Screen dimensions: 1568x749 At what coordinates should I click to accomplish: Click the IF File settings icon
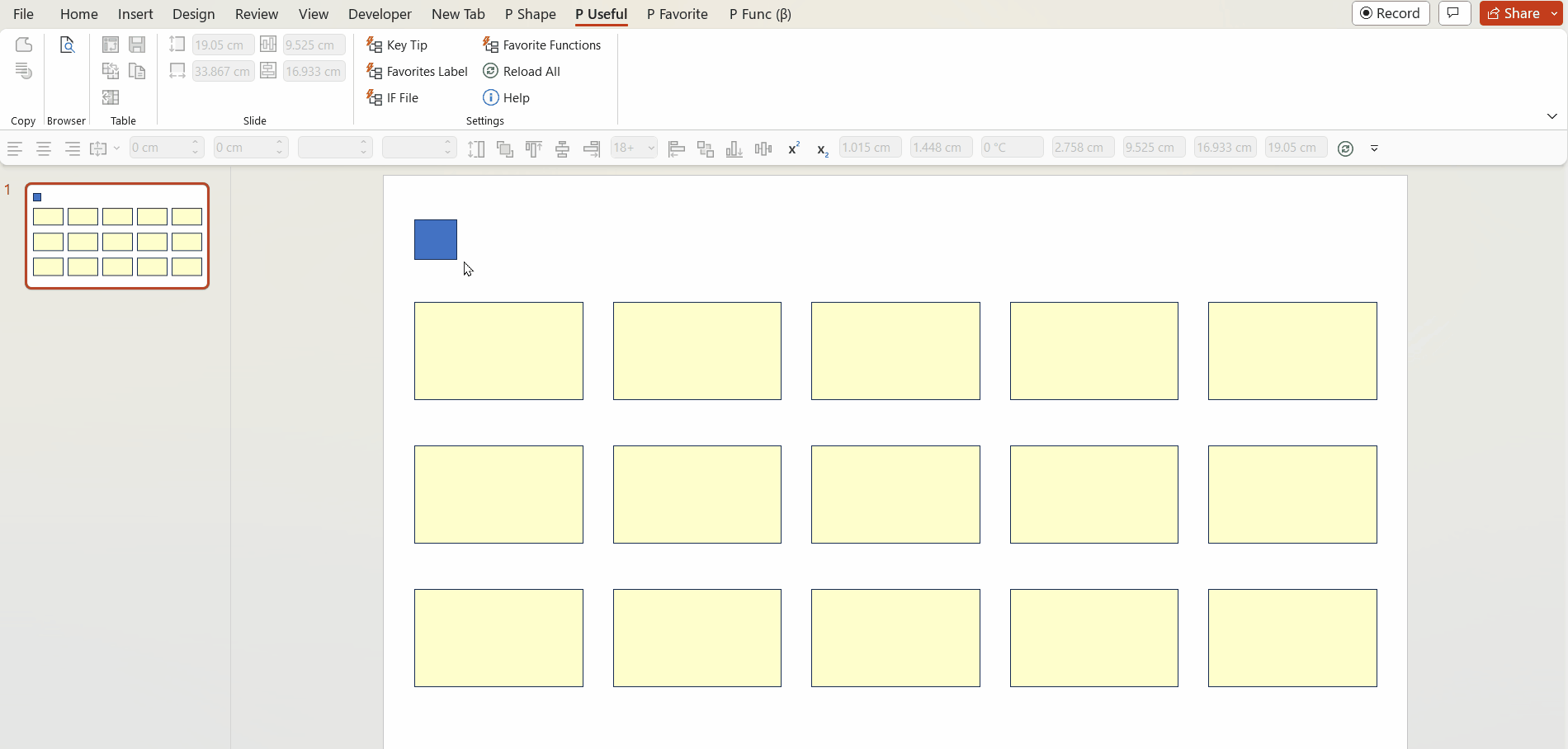click(x=375, y=98)
